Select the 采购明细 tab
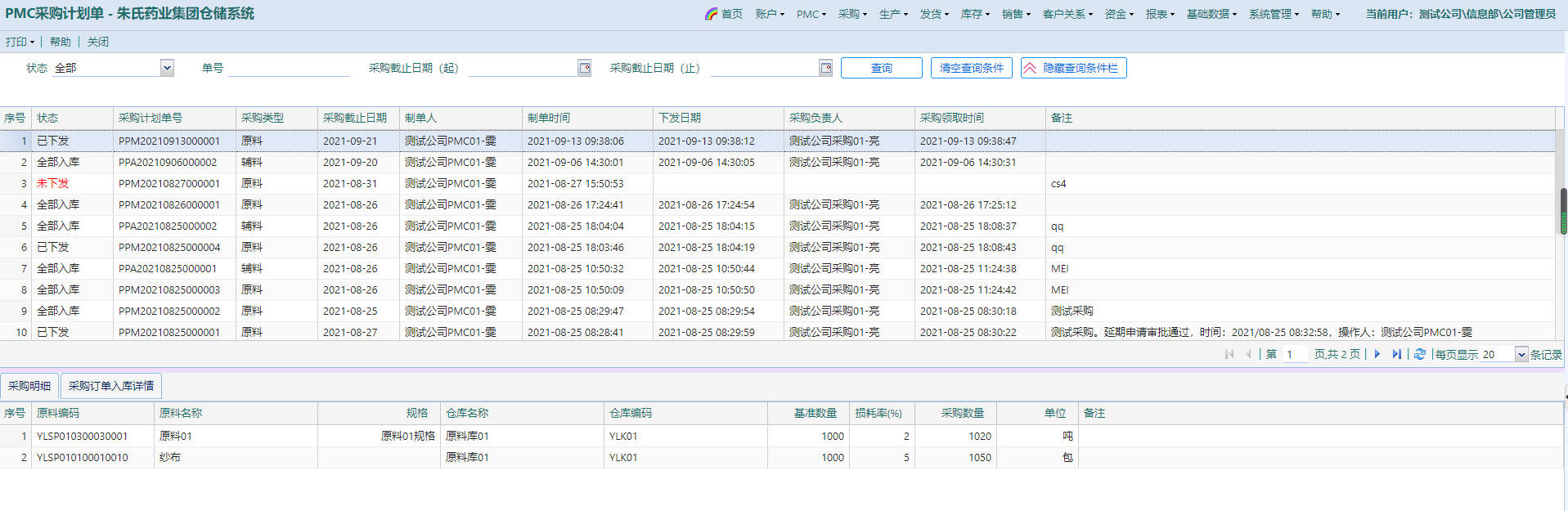Viewport: 1568px width, 511px height. [x=29, y=386]
